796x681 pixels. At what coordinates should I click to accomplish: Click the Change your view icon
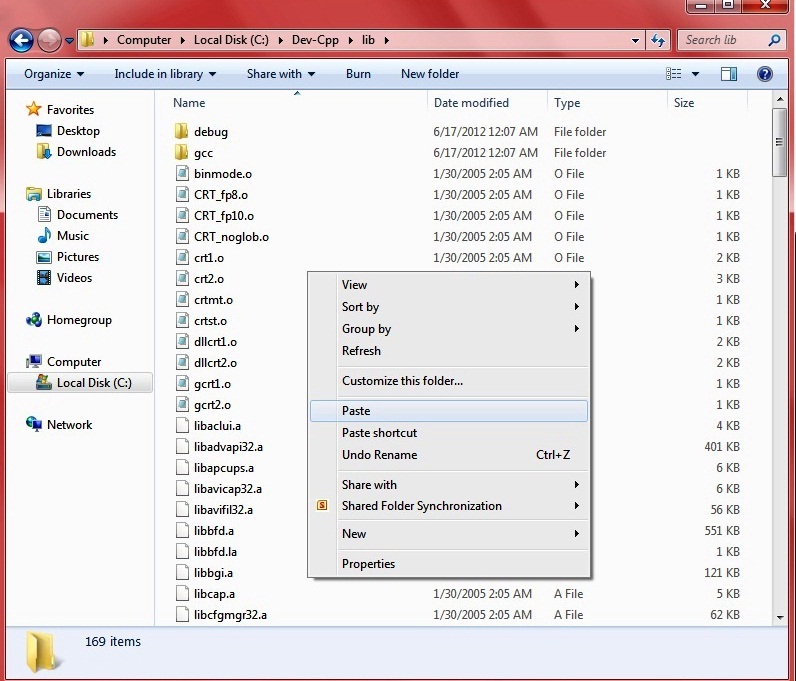click(674, 74)
